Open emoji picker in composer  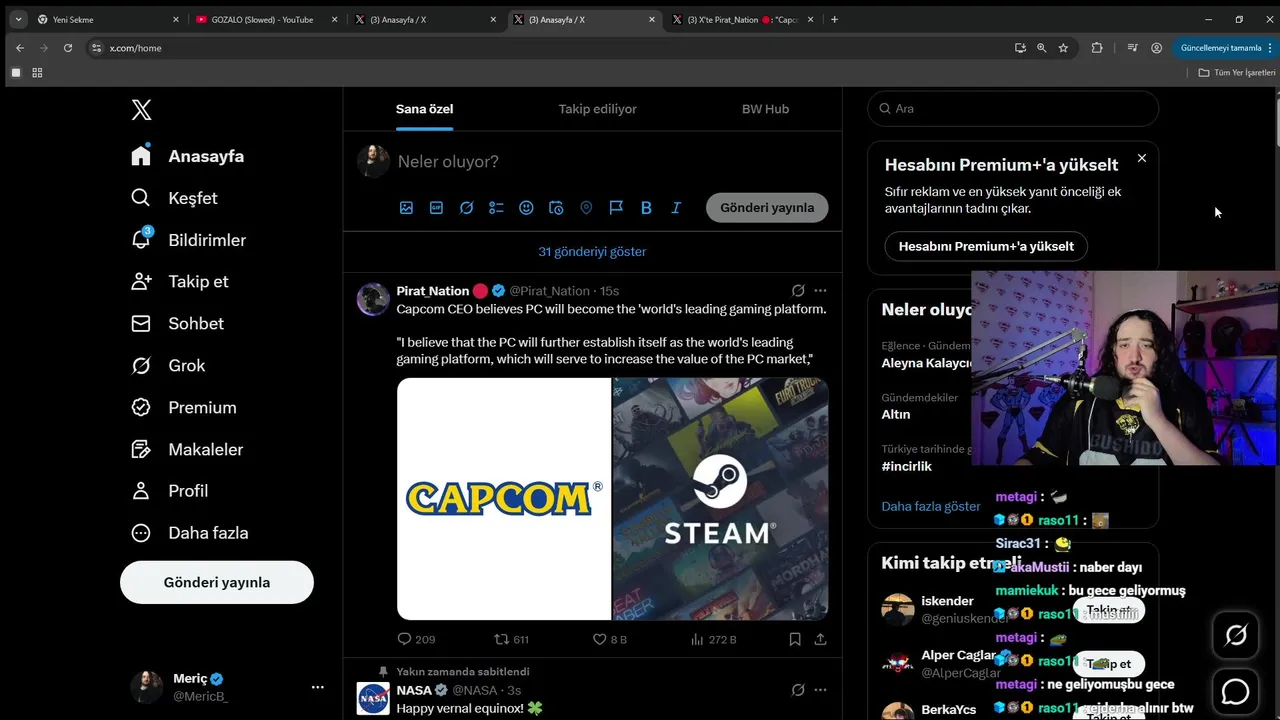526,208
